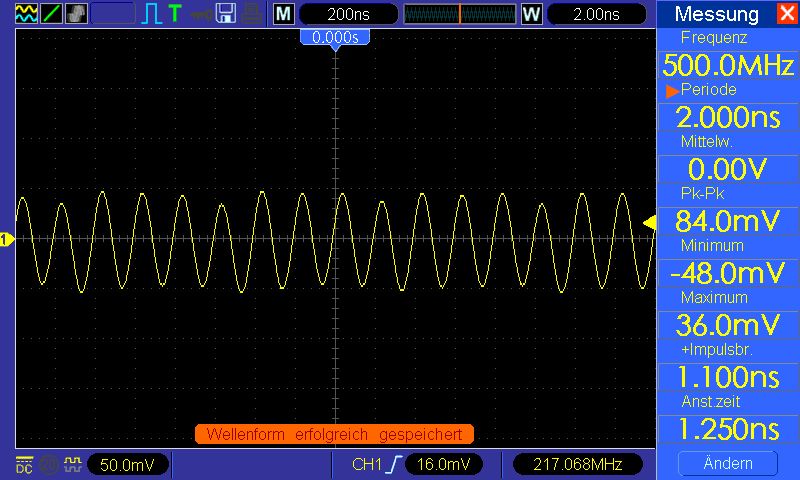Select the Anst.zeit measurement label

711,401
